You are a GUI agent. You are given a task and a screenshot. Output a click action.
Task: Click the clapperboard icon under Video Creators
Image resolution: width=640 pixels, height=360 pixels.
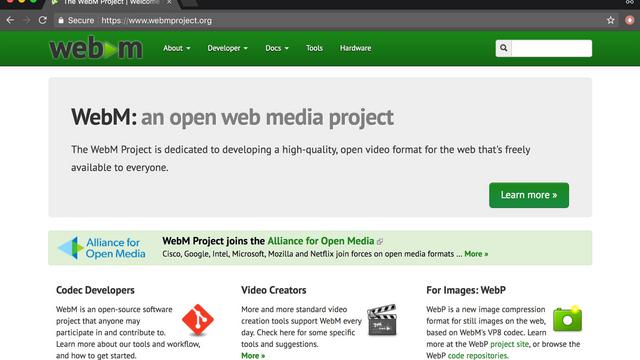point(382,320)
